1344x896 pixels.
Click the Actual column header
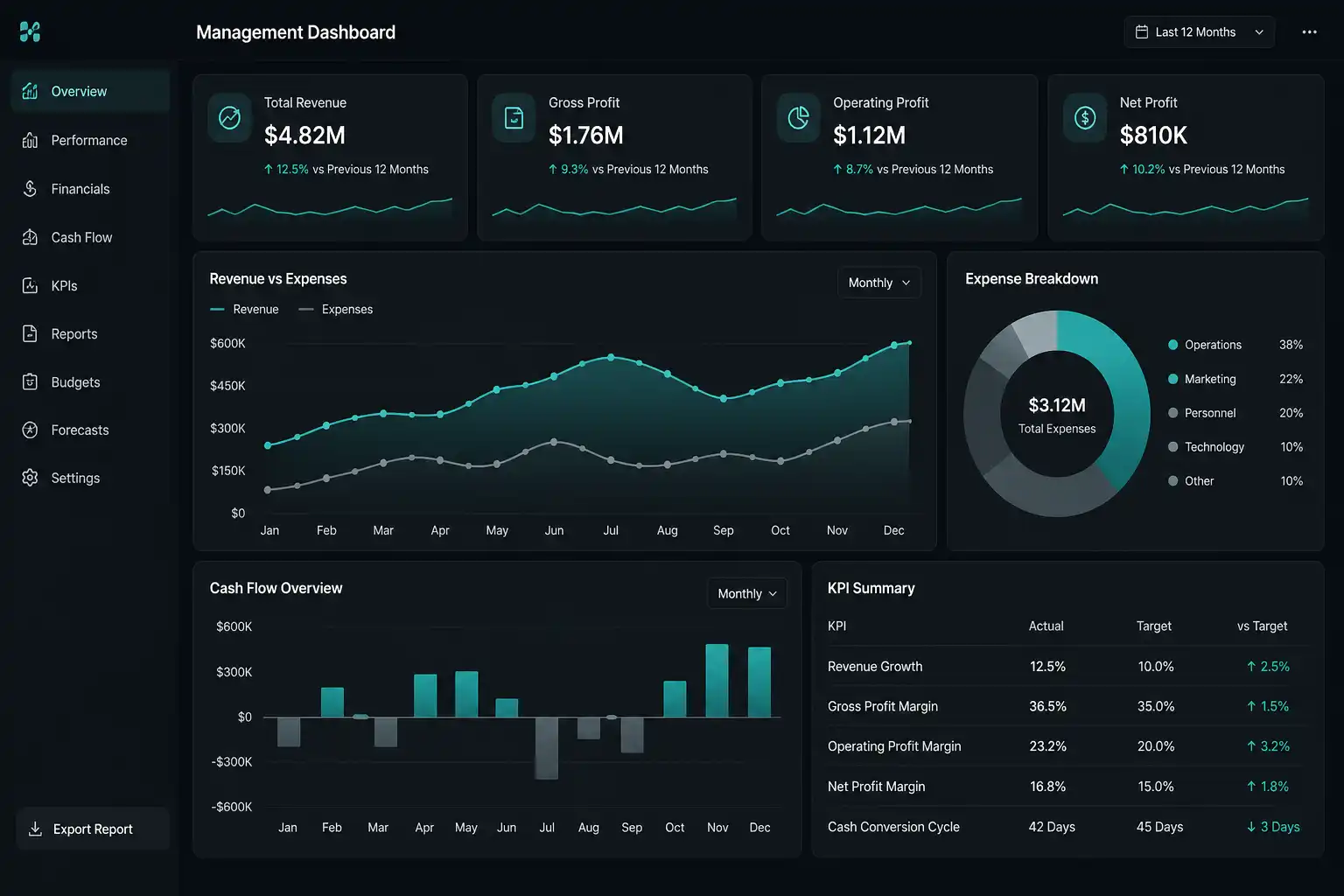(1046, 626)
